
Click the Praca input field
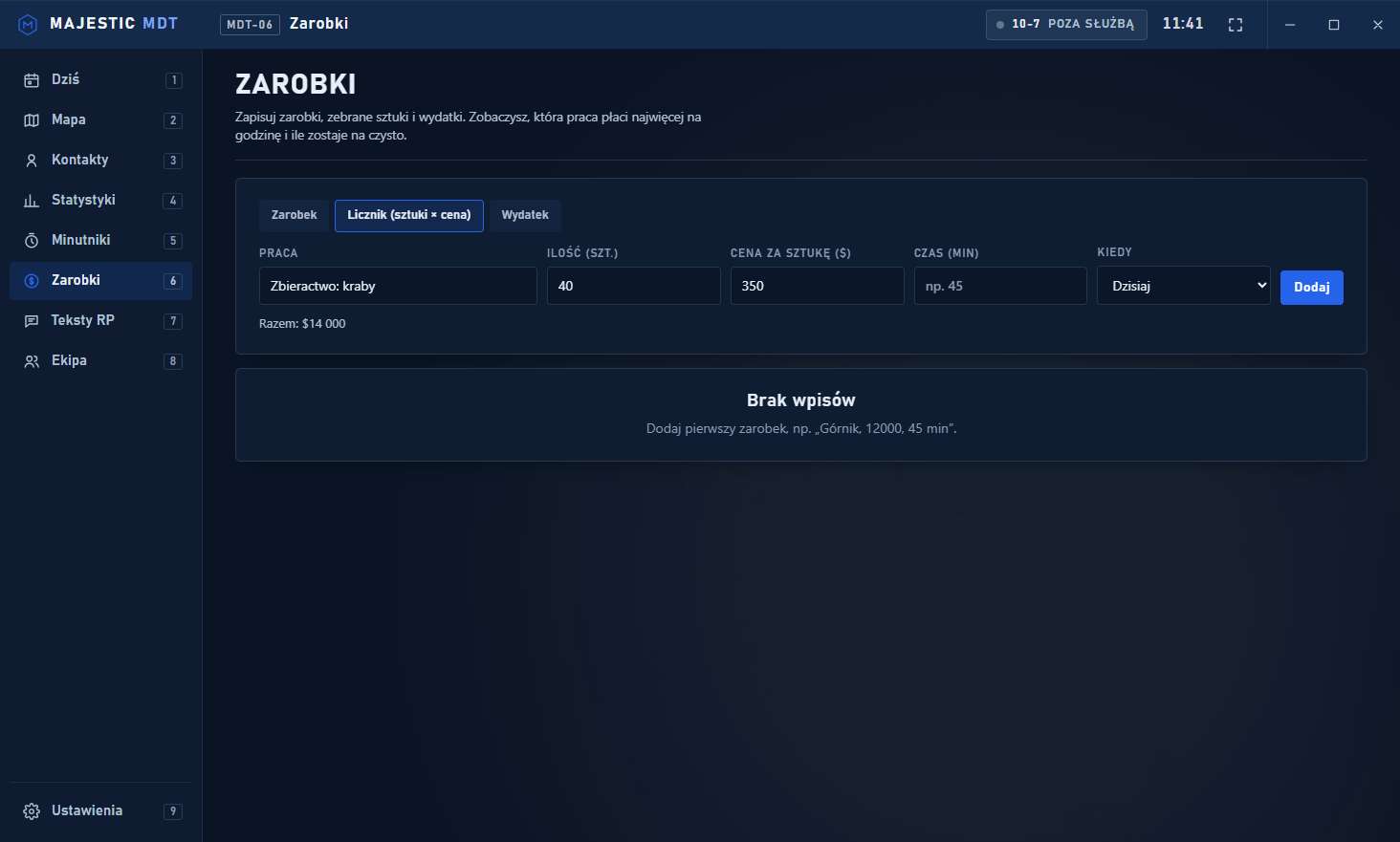[x=398, y=286]
